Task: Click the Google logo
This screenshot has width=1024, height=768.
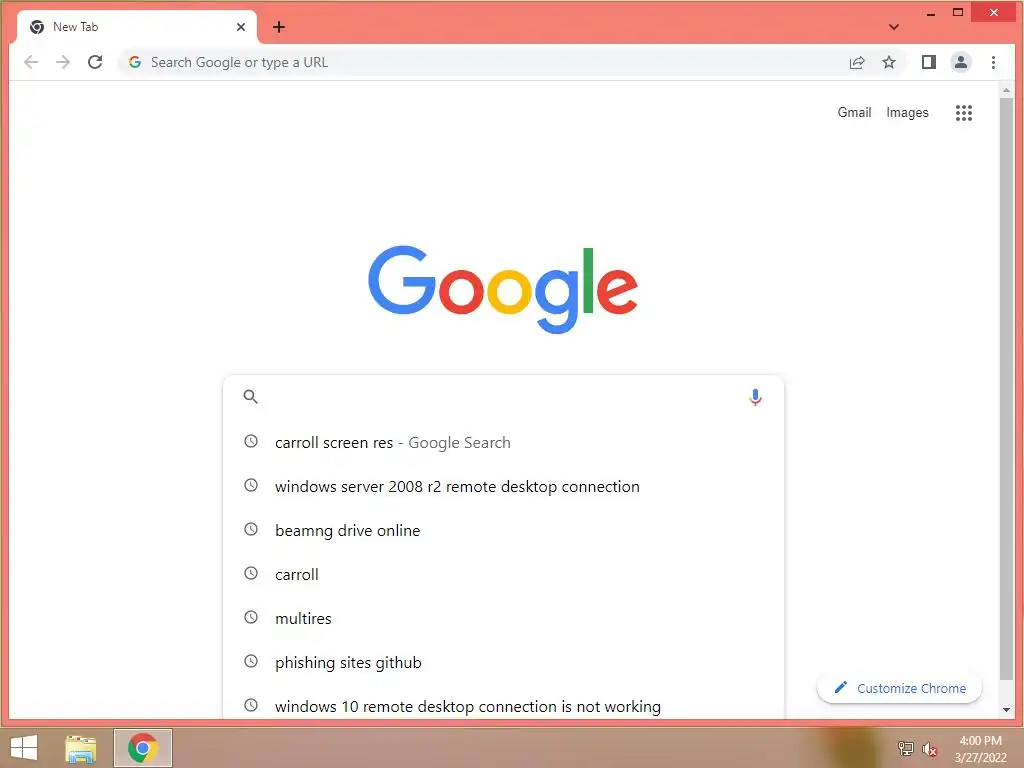Action: coord(503,289)
